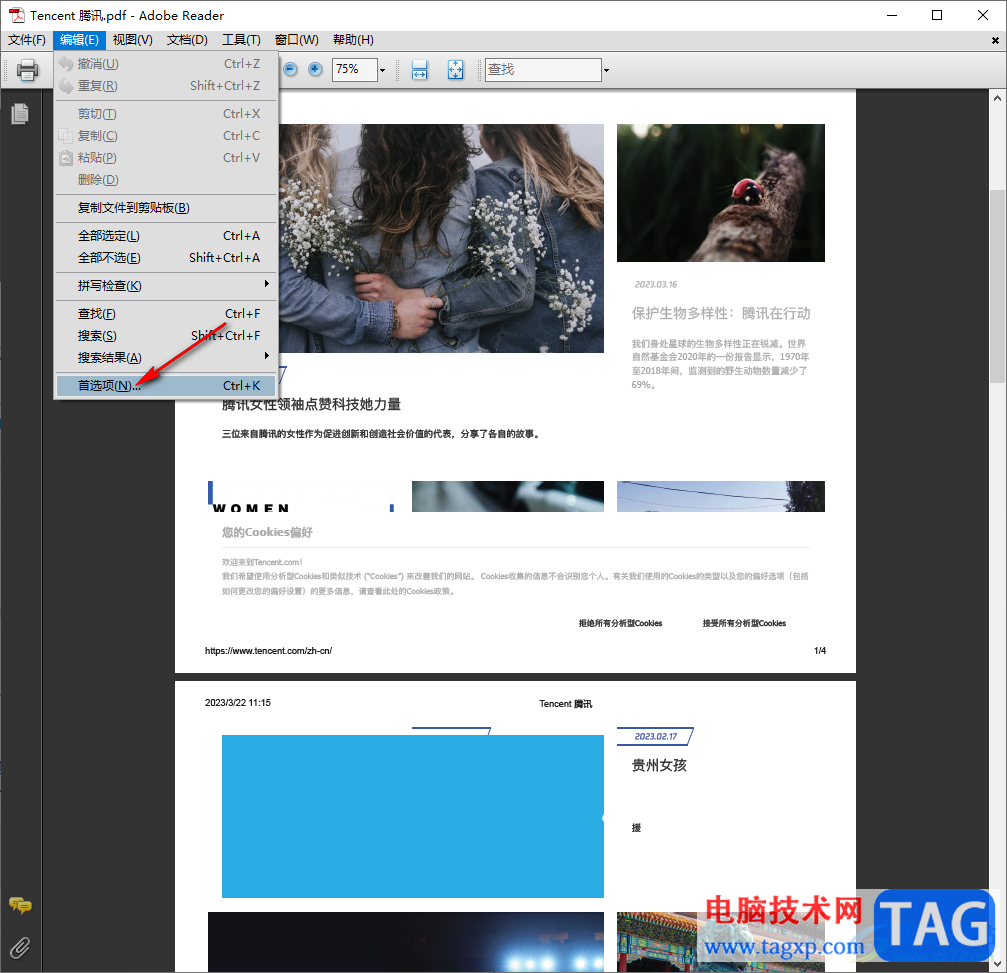The height and width of the screenshot is (973, 1007).
Task: Click the vertical scrollbar thumb
Action: (997, 286)
